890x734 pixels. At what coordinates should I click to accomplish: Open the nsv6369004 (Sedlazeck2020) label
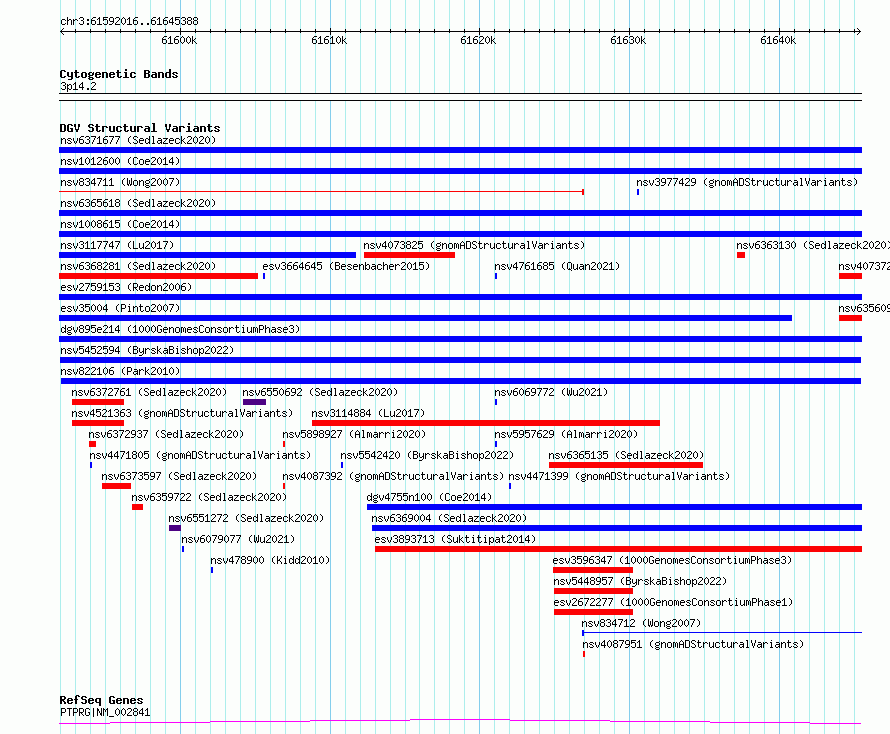449,518
